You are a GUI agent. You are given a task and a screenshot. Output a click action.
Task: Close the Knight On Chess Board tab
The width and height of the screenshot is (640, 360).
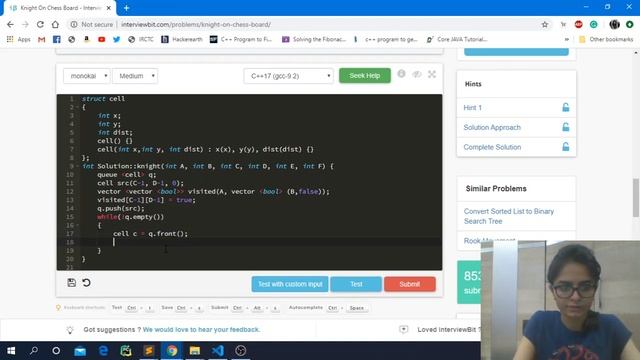(109, 8)
